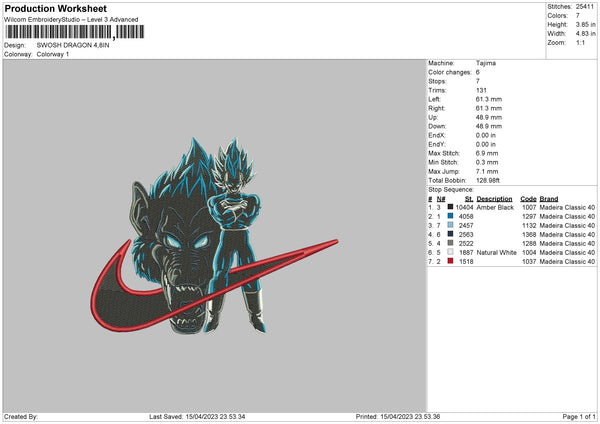The image size is (600, 424).
Task: Click the stitch count 1518
Action: coord(466,261)
